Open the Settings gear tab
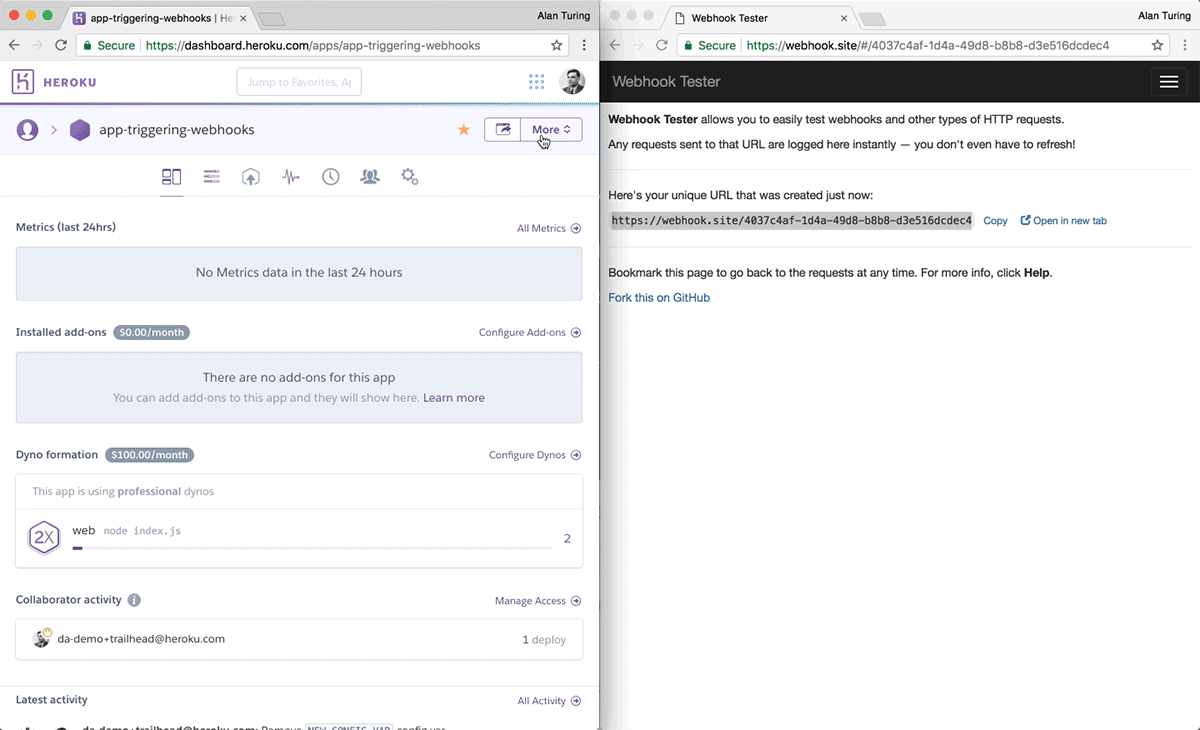1200x730 pixels. (409, 177)
